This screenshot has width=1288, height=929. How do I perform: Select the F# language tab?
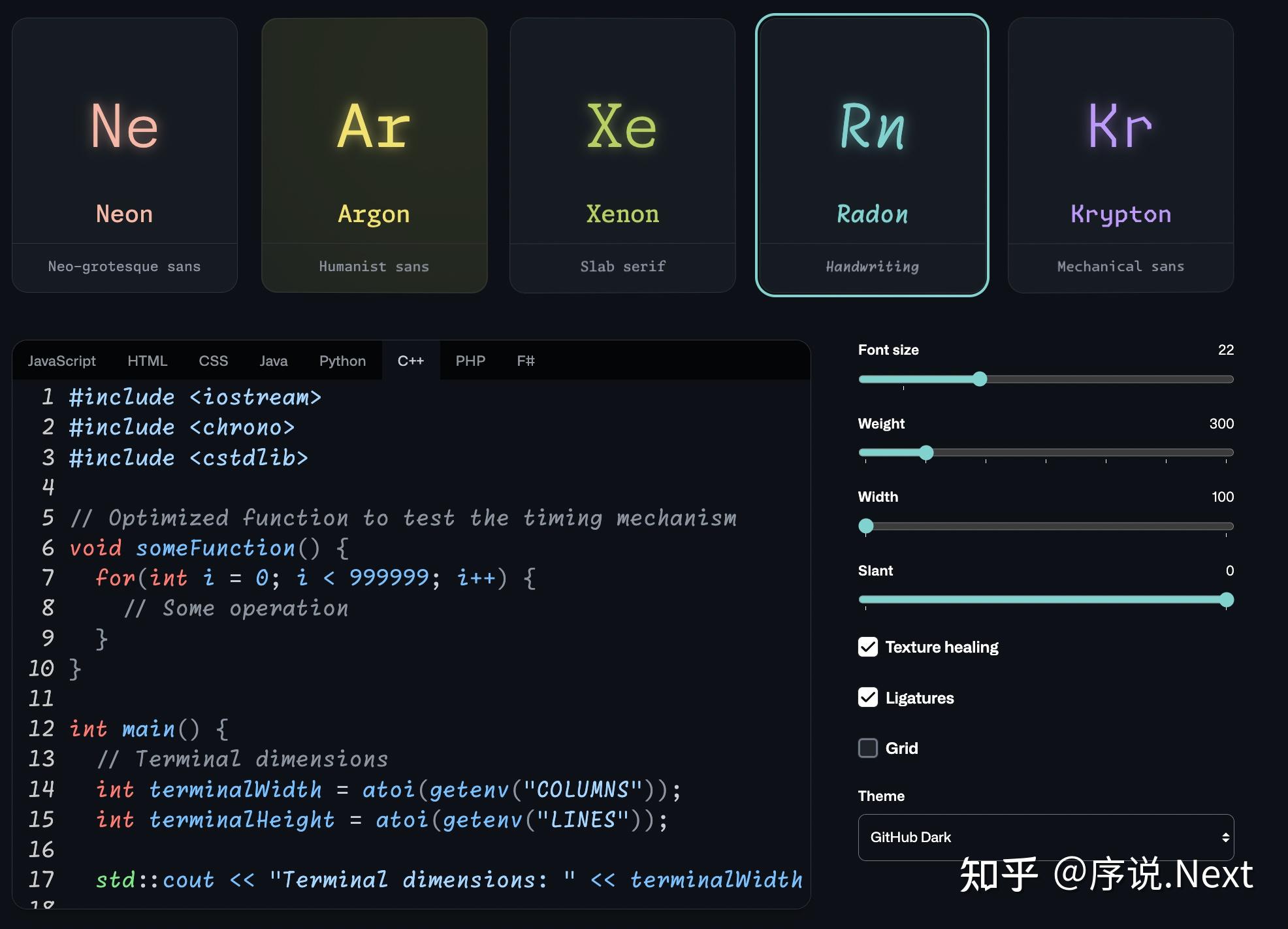524,360
